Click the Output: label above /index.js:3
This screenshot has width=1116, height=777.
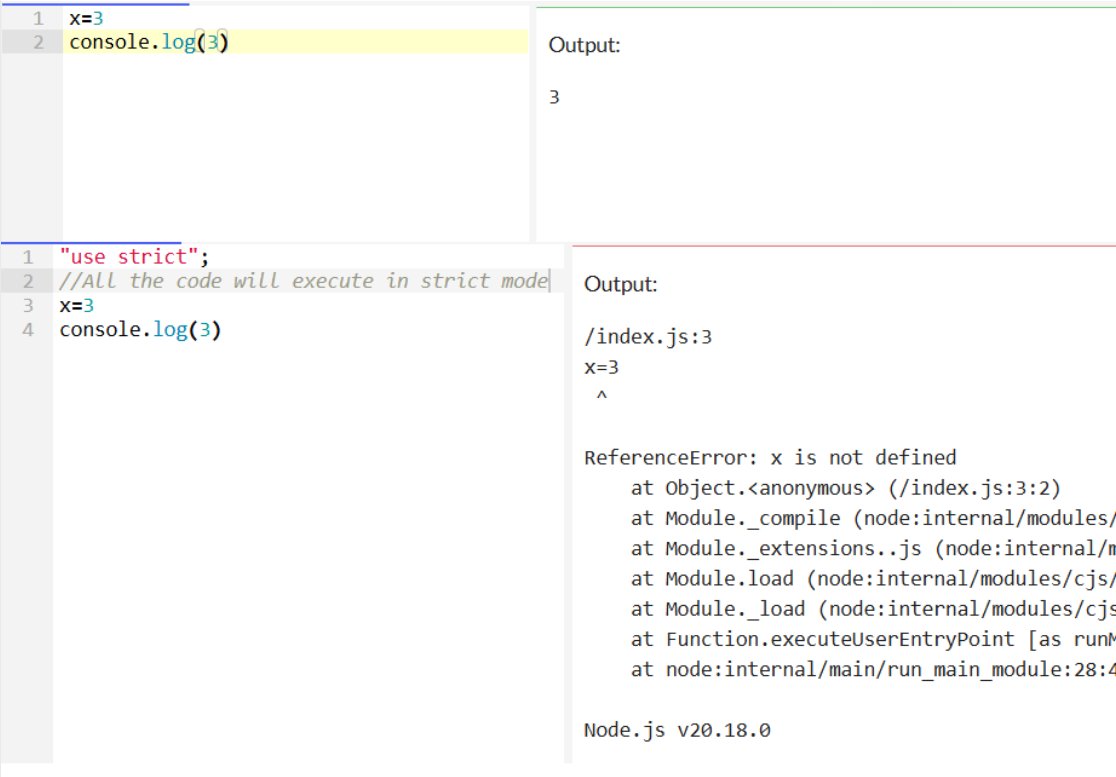tap(621, 284)
